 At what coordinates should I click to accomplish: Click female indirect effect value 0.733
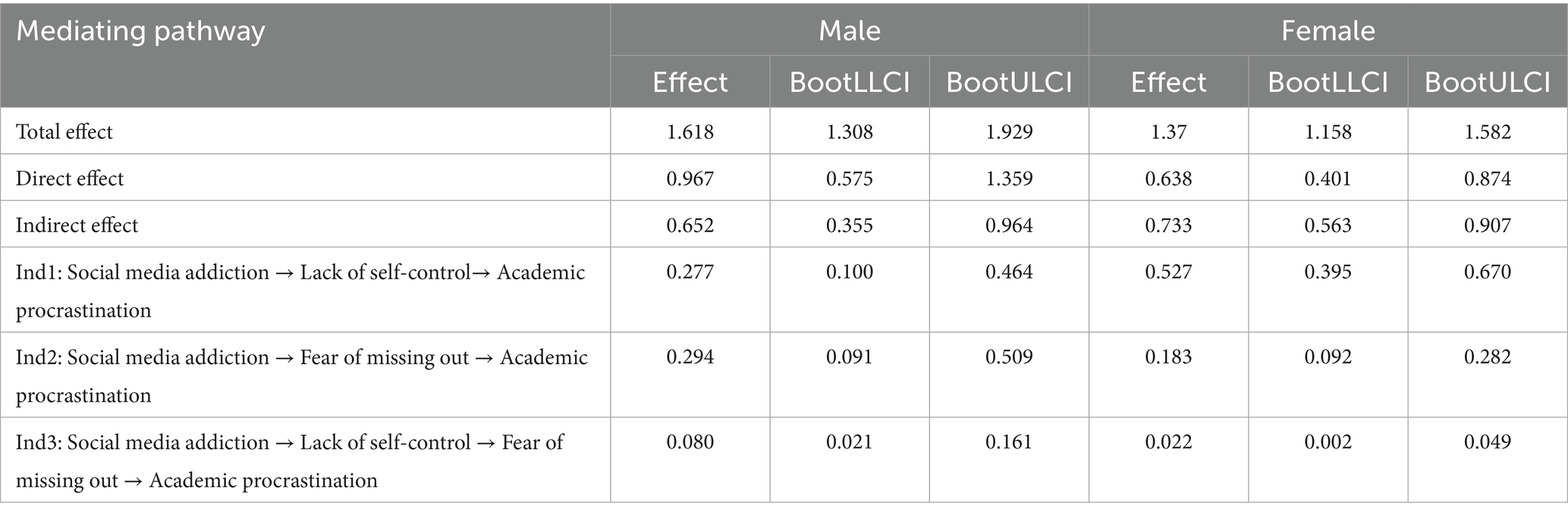pyautogui.click(x=1168, y=225)
